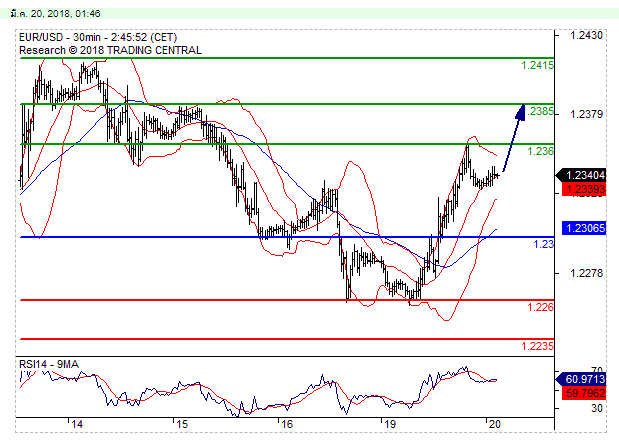Click the 1.2379 price axis value

pyautogui.click(x=586, y=114)
